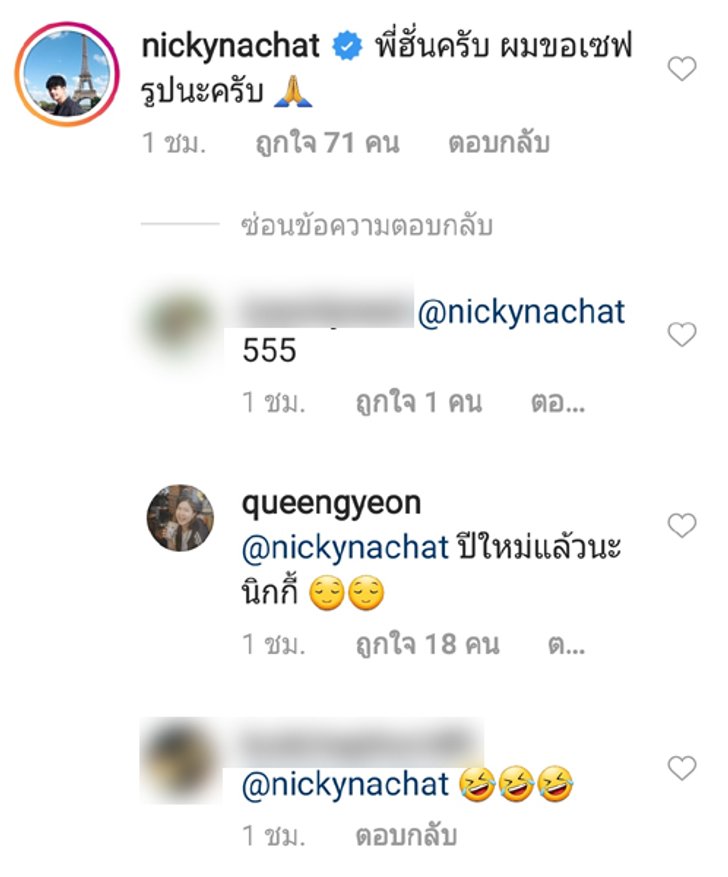728x877 pixels.
Task: Tap truncated reply button on 555 comment
Action: tap(557, 402)
